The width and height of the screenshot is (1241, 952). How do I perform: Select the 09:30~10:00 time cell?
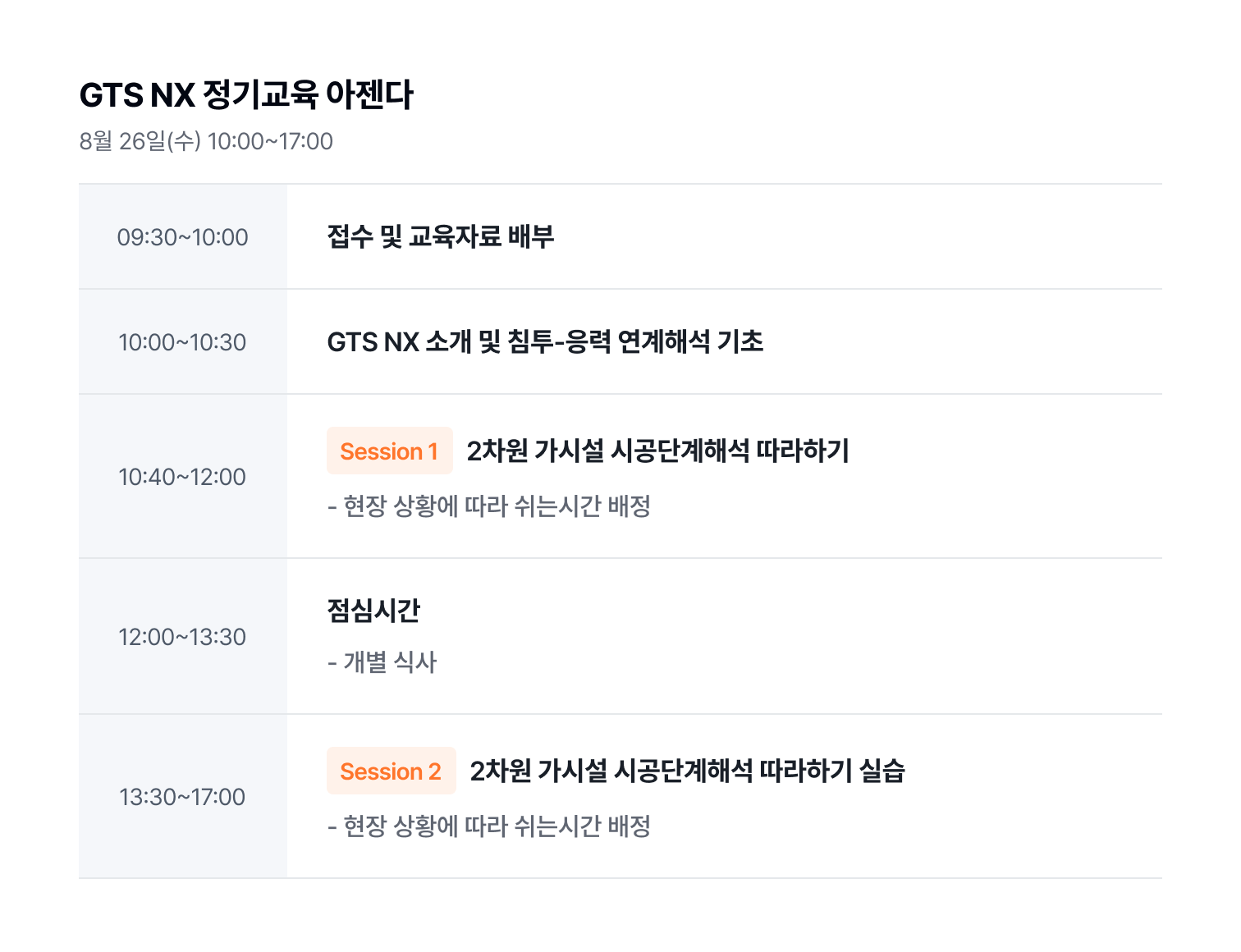(182, 237)
